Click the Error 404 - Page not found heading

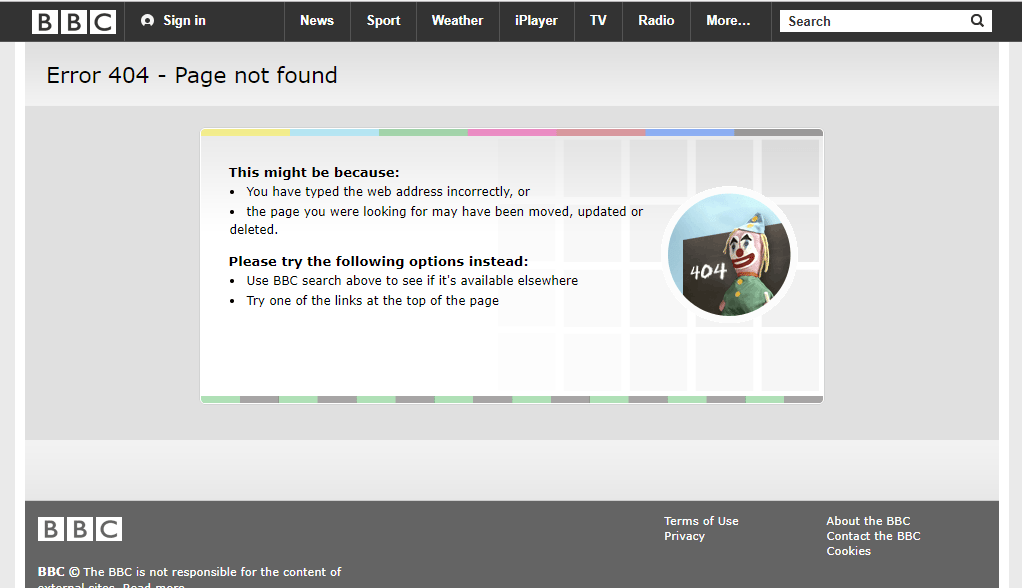pos(192,76)
